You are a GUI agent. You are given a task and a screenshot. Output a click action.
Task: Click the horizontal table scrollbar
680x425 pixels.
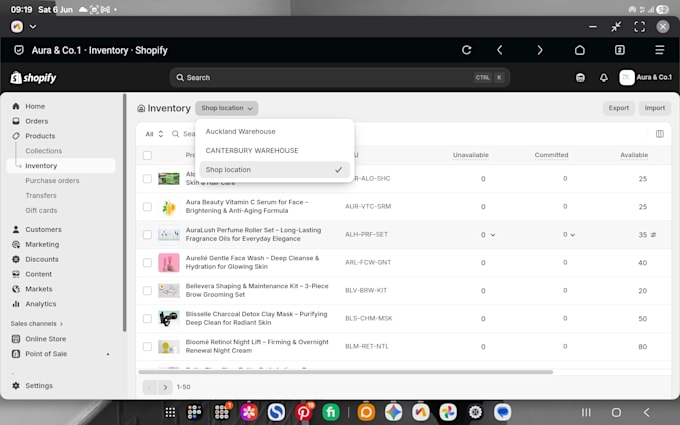point(345,372)
